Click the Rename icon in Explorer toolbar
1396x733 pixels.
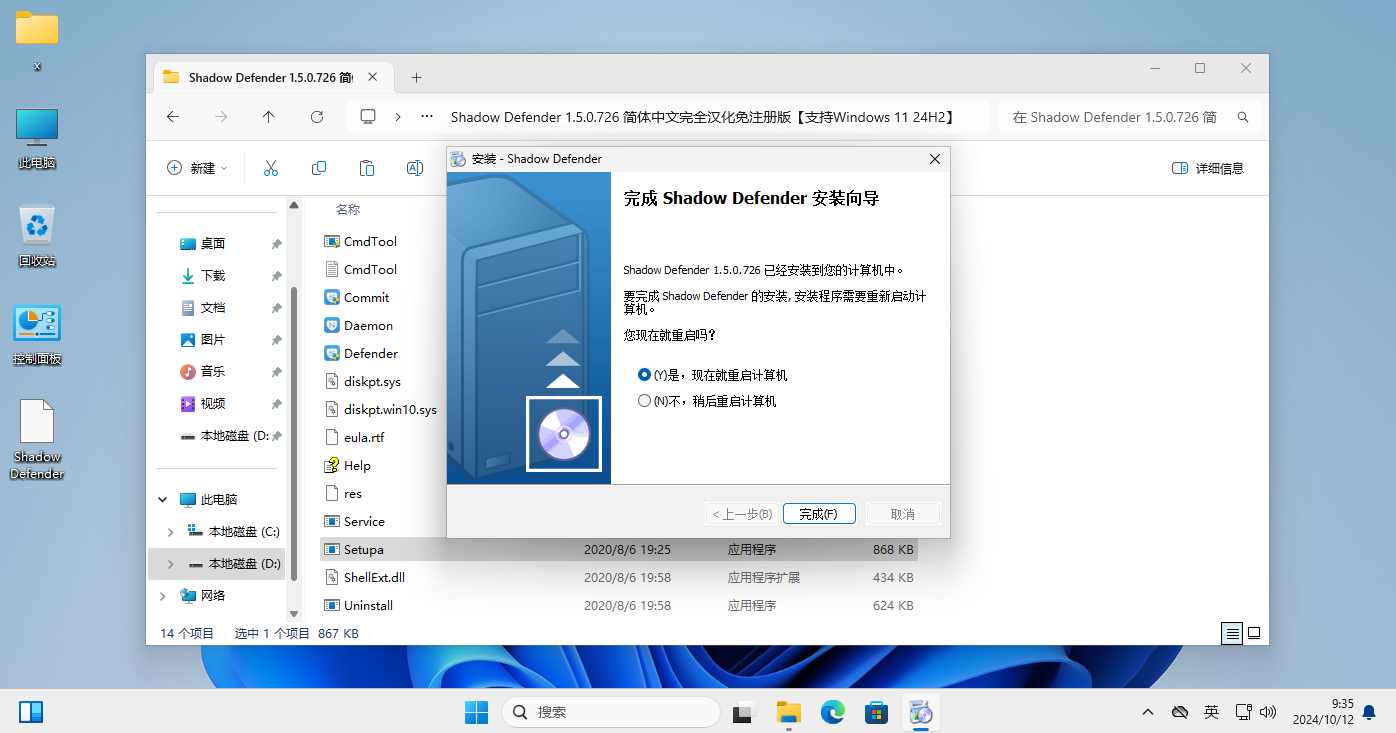414,168
